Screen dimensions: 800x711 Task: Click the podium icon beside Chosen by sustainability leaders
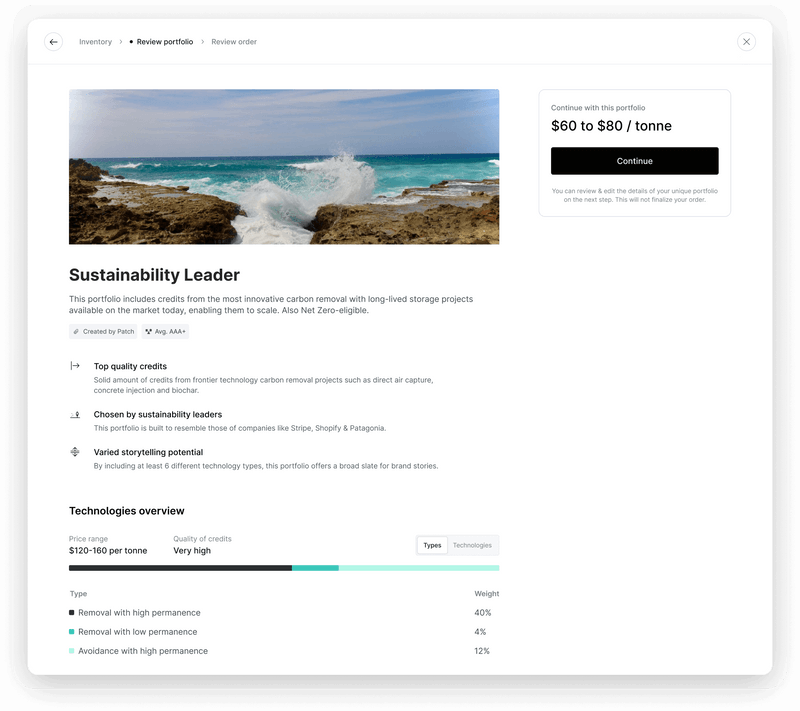pos(74,414)
